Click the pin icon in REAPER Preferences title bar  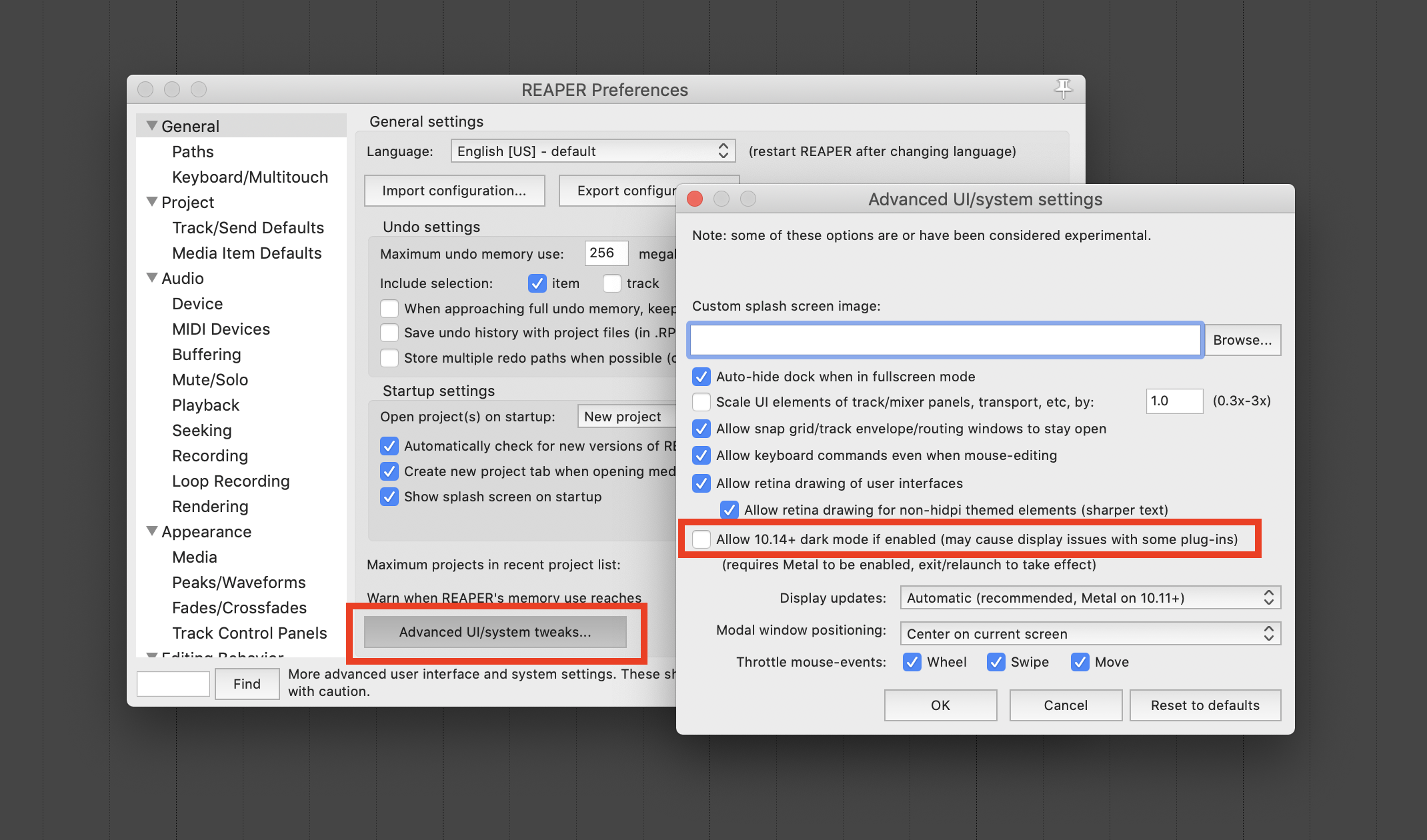[1063, 89]
